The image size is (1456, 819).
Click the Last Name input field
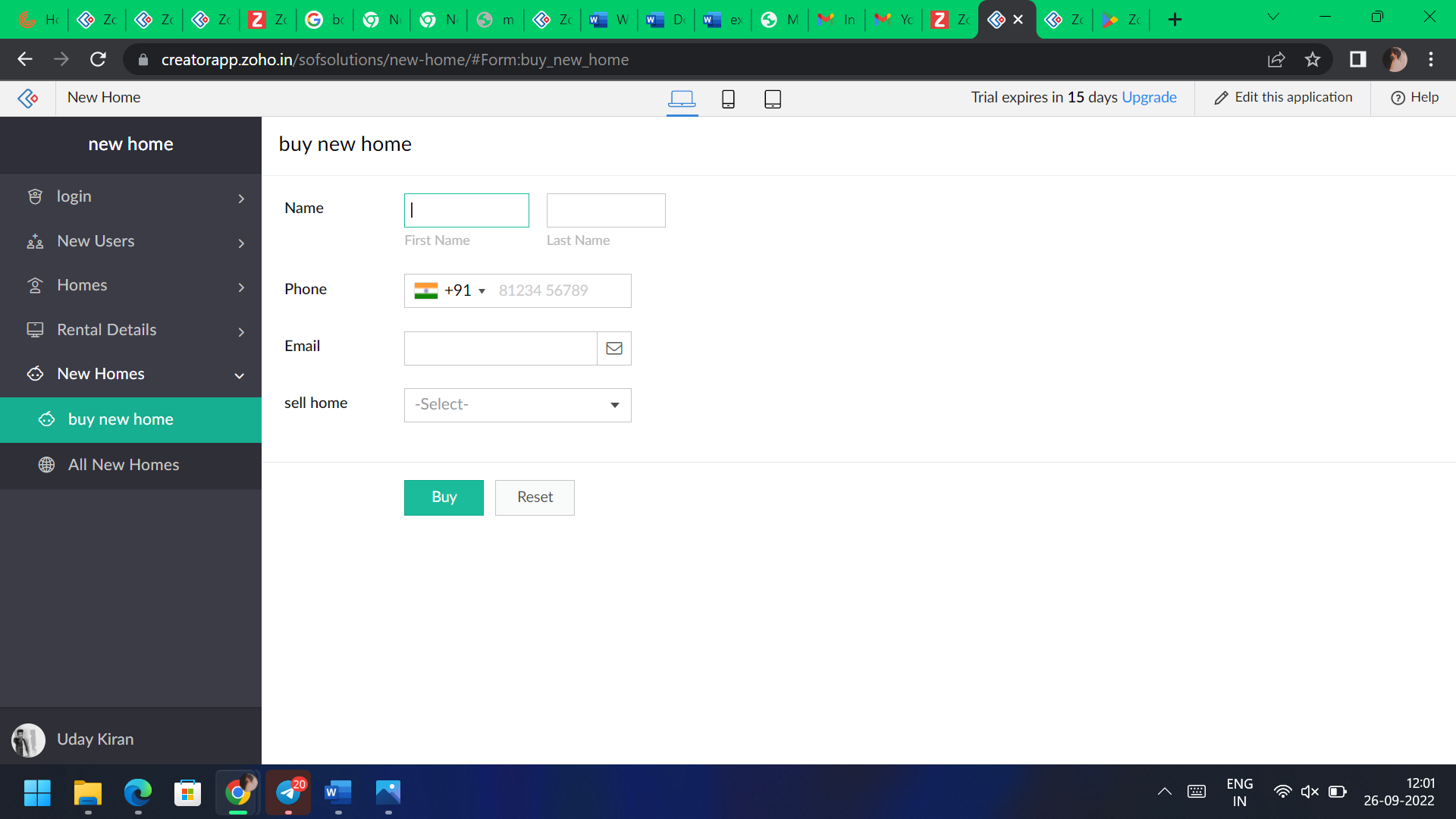coord(605,210)
